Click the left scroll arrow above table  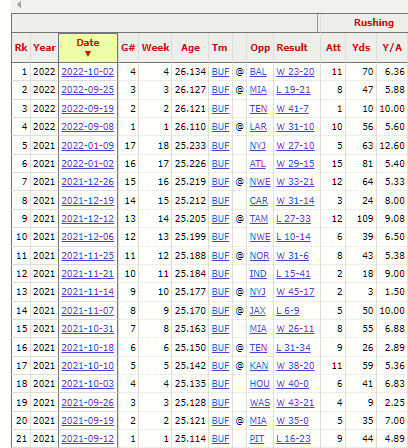19,5
